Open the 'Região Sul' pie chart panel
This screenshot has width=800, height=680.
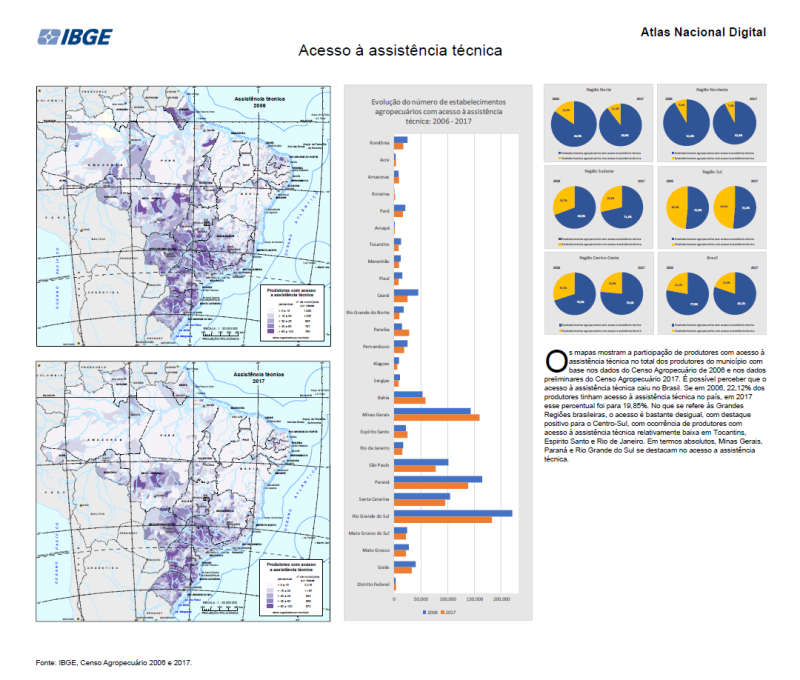[x=712, y=208]
